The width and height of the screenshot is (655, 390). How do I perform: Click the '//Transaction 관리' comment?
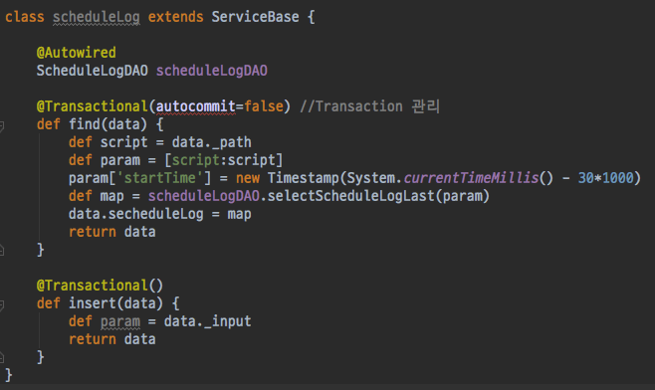[370, 106]
